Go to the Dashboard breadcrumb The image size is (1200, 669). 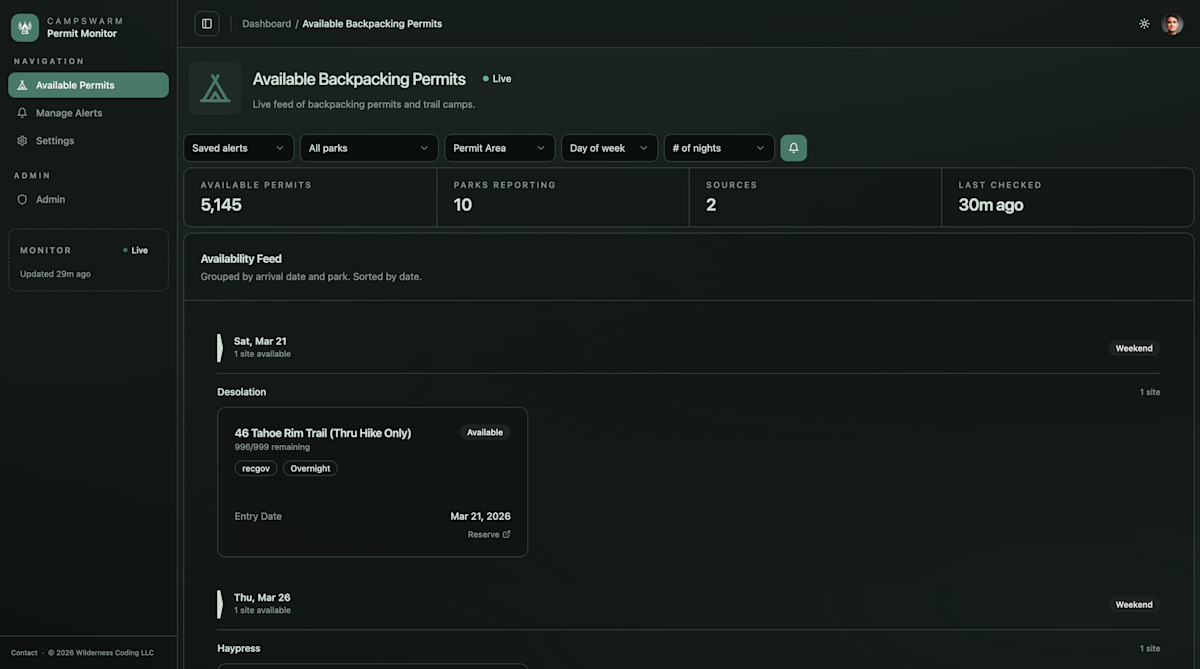pyautogui.click(x=266, y=24)
